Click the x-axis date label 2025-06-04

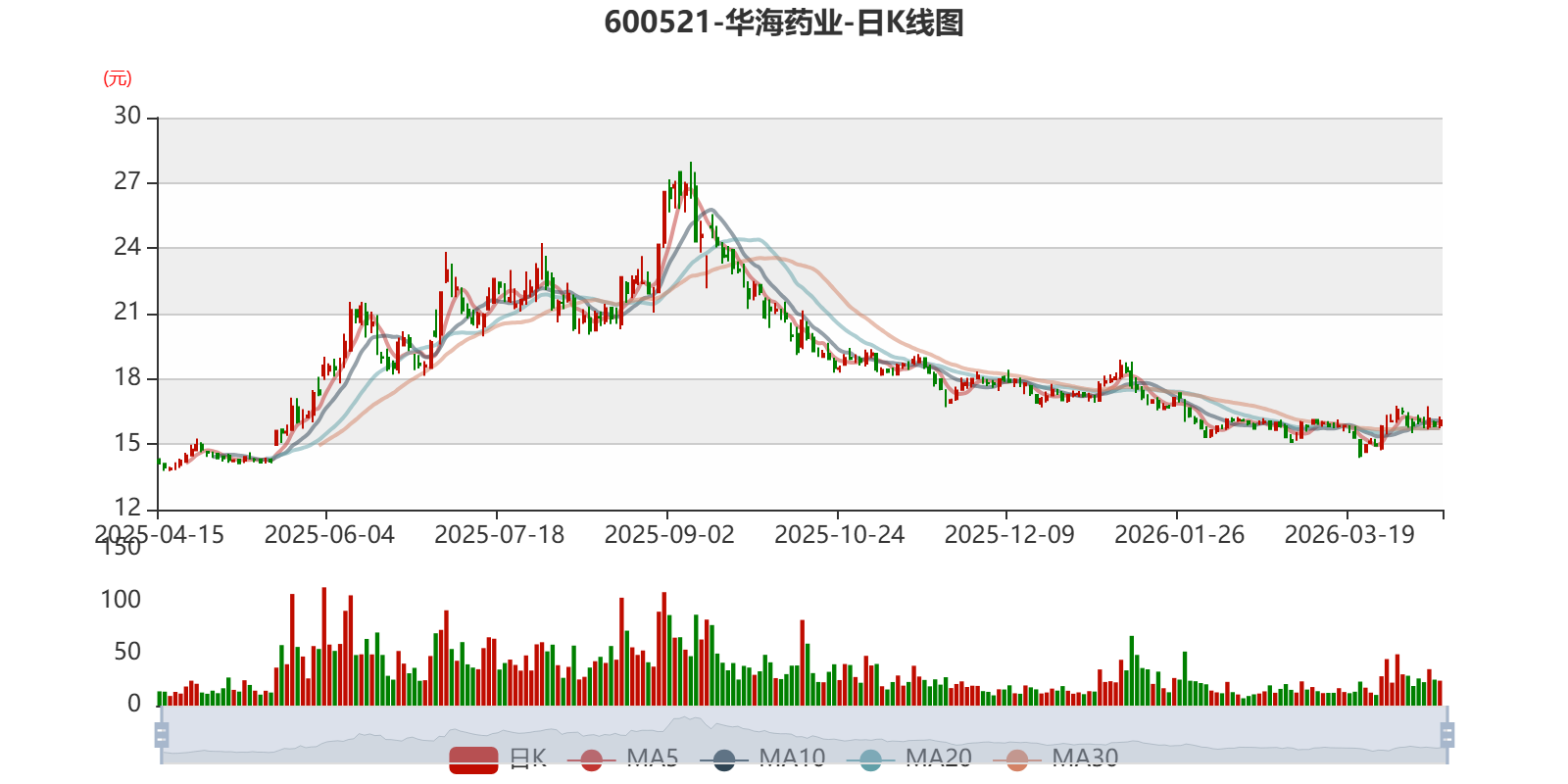329,535
